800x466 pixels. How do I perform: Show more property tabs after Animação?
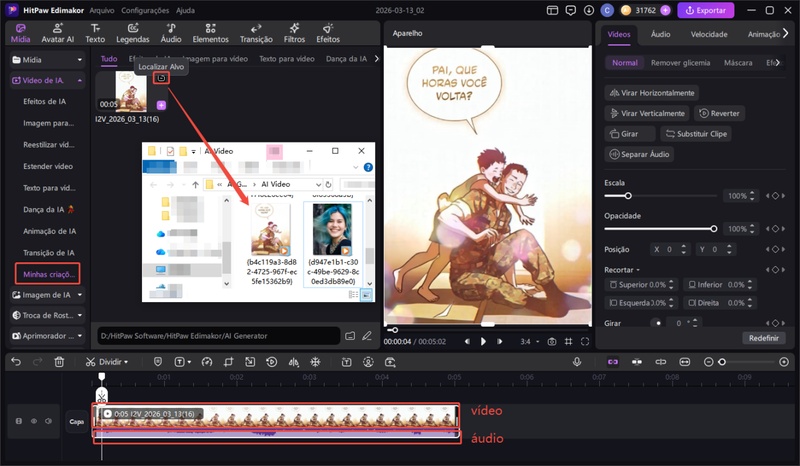click(x=785, y=34)
